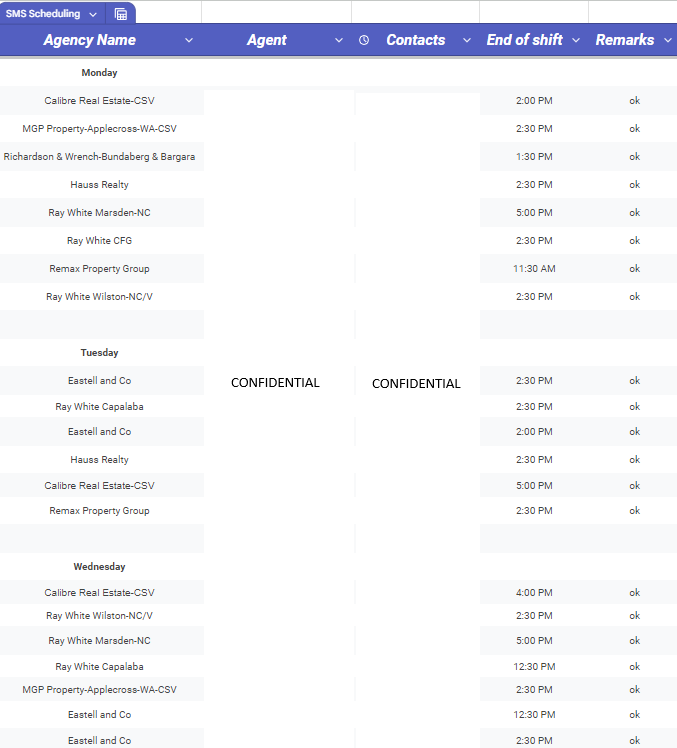Open the SMS Scheduling table name dropdown
The height and width of the screenshot is (748, 677).
click(x=93, y=14)
